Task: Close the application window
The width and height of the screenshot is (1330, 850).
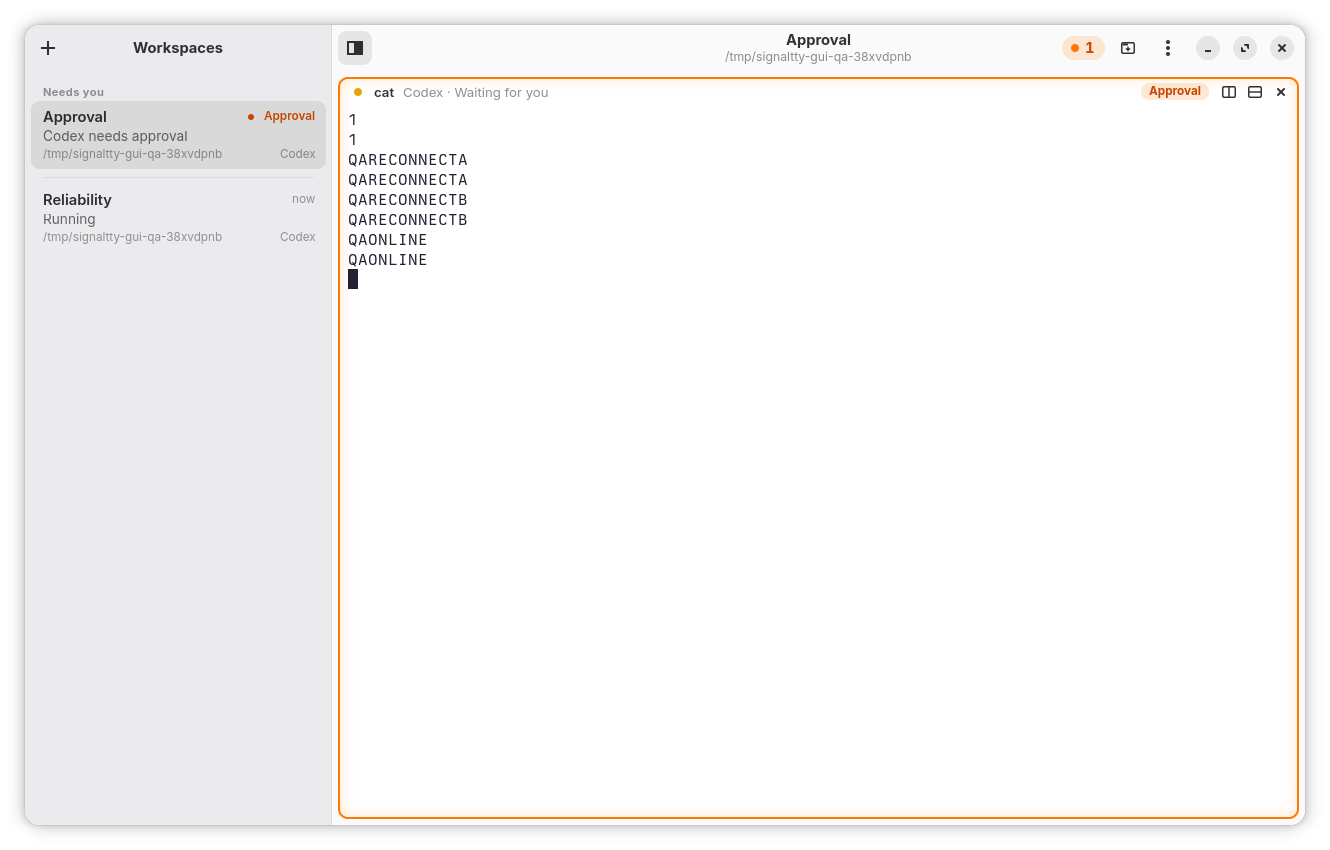Action: (1282, 48)
